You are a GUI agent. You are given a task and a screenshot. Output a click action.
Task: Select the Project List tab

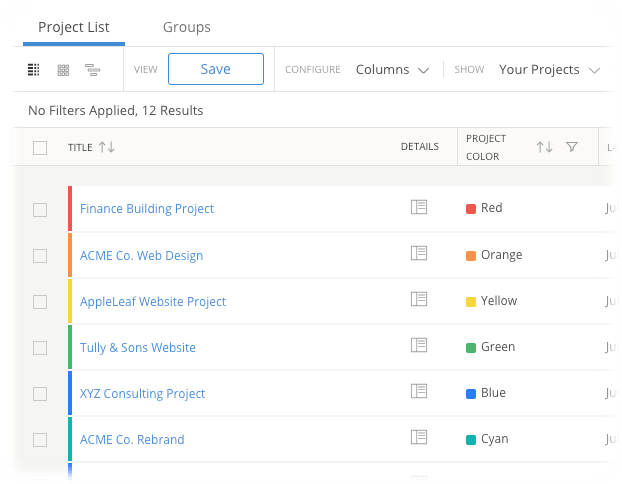(x=74, y=27)
